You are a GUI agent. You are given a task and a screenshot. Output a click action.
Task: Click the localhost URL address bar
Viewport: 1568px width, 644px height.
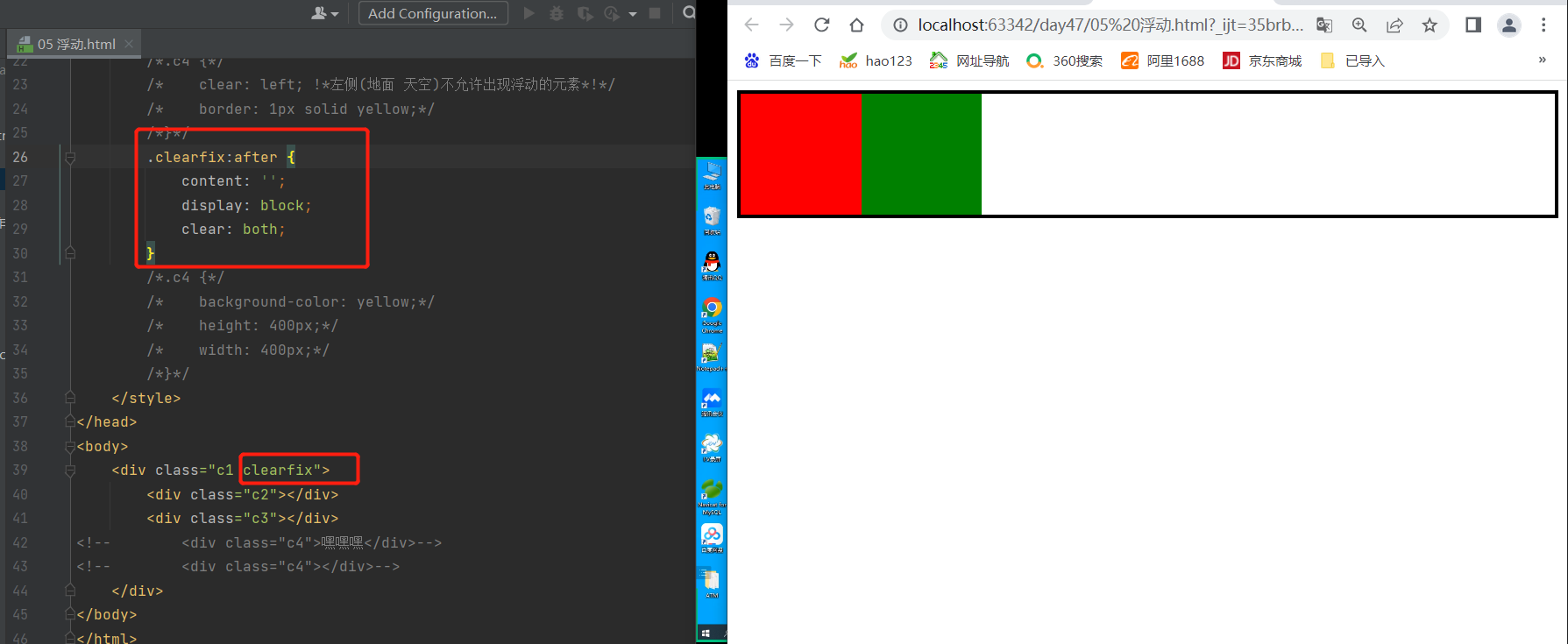pos(1110,25)
